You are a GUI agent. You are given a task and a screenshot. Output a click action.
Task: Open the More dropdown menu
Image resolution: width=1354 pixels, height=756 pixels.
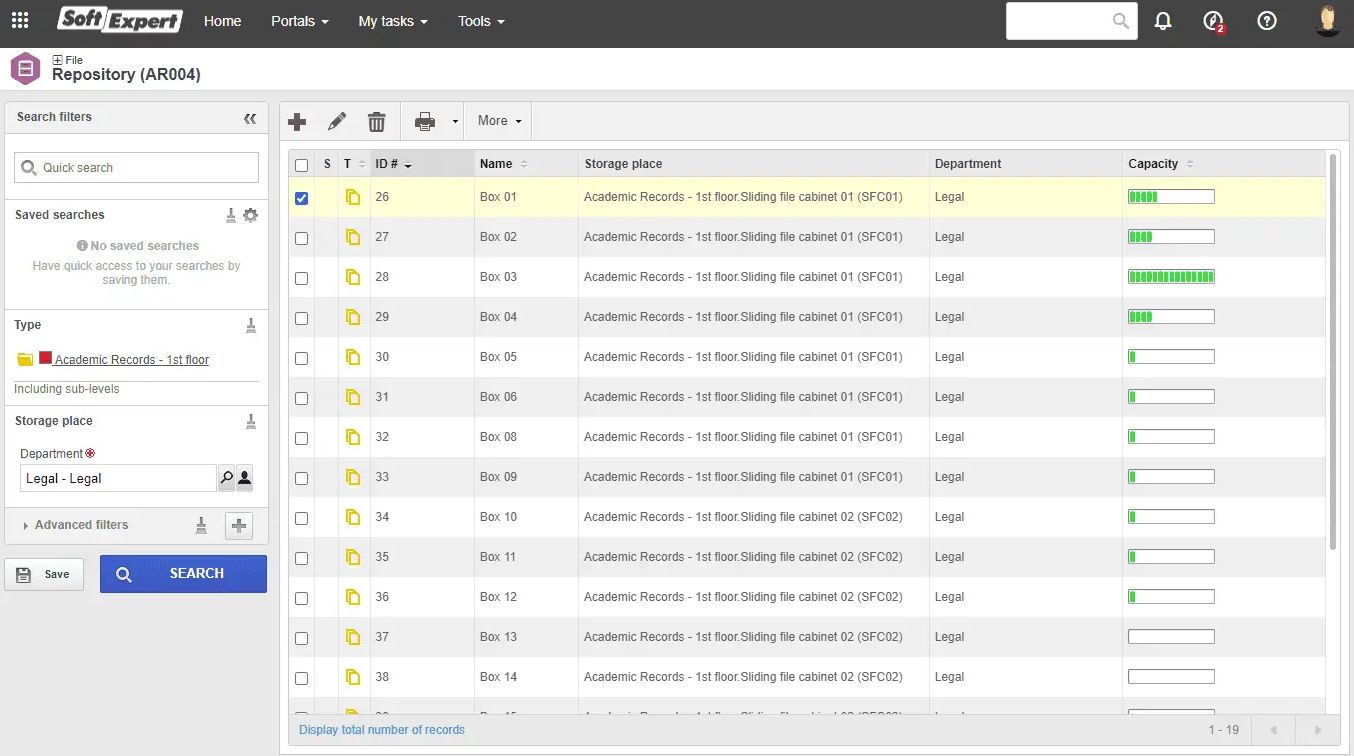[x=497, y=121]
